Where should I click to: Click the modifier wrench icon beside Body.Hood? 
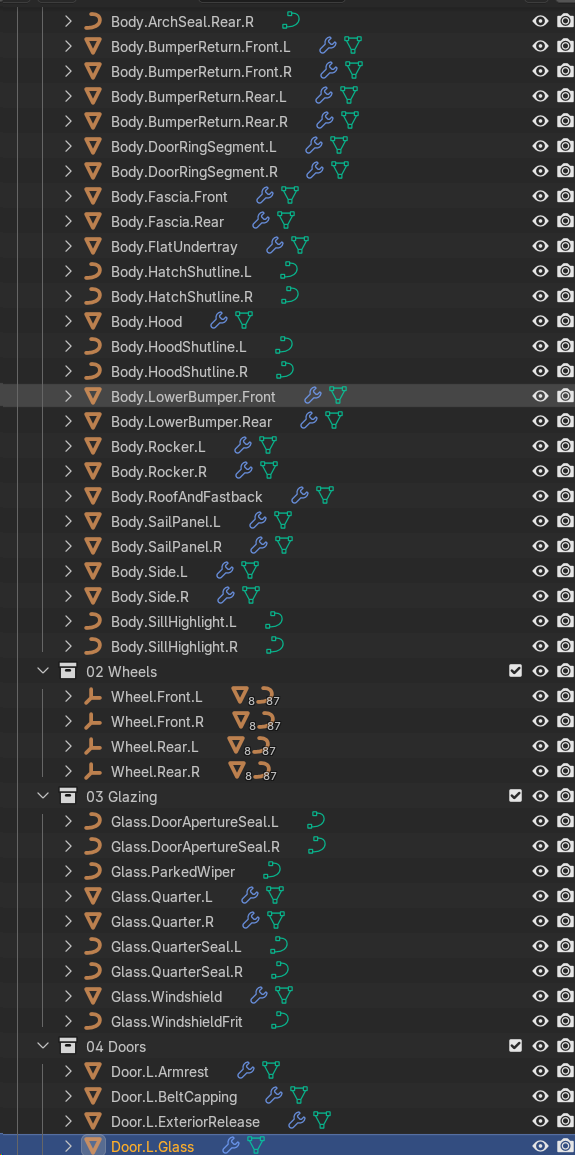(x=219, y=320)
